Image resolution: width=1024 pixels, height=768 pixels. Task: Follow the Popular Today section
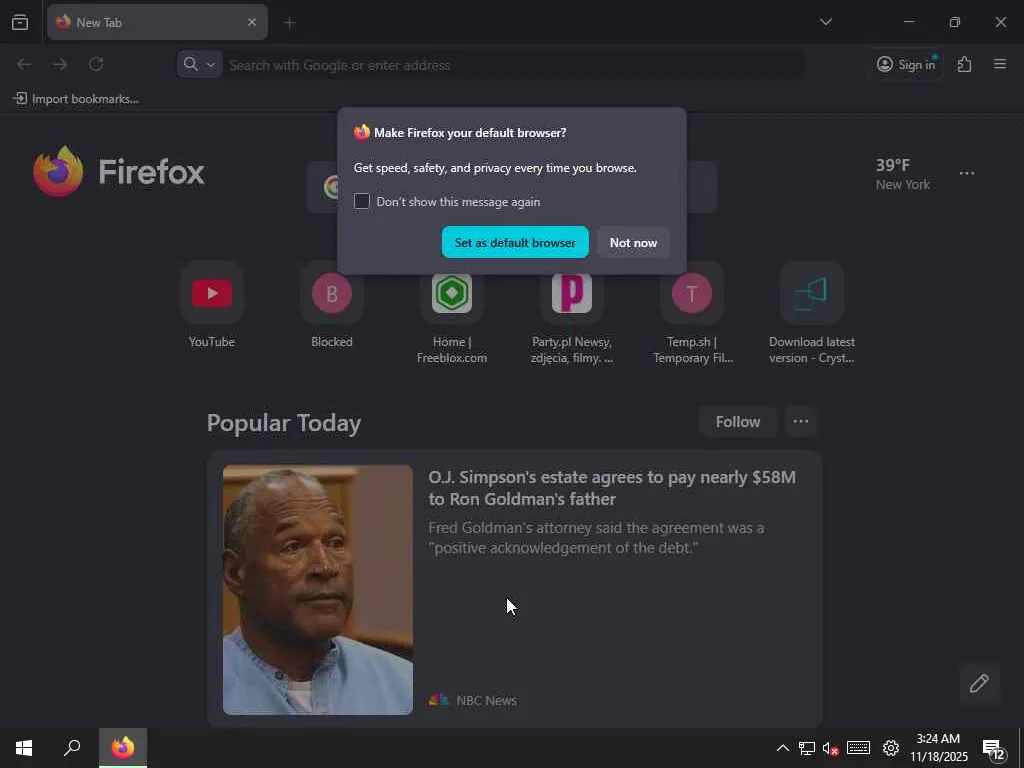click(737, 422)
